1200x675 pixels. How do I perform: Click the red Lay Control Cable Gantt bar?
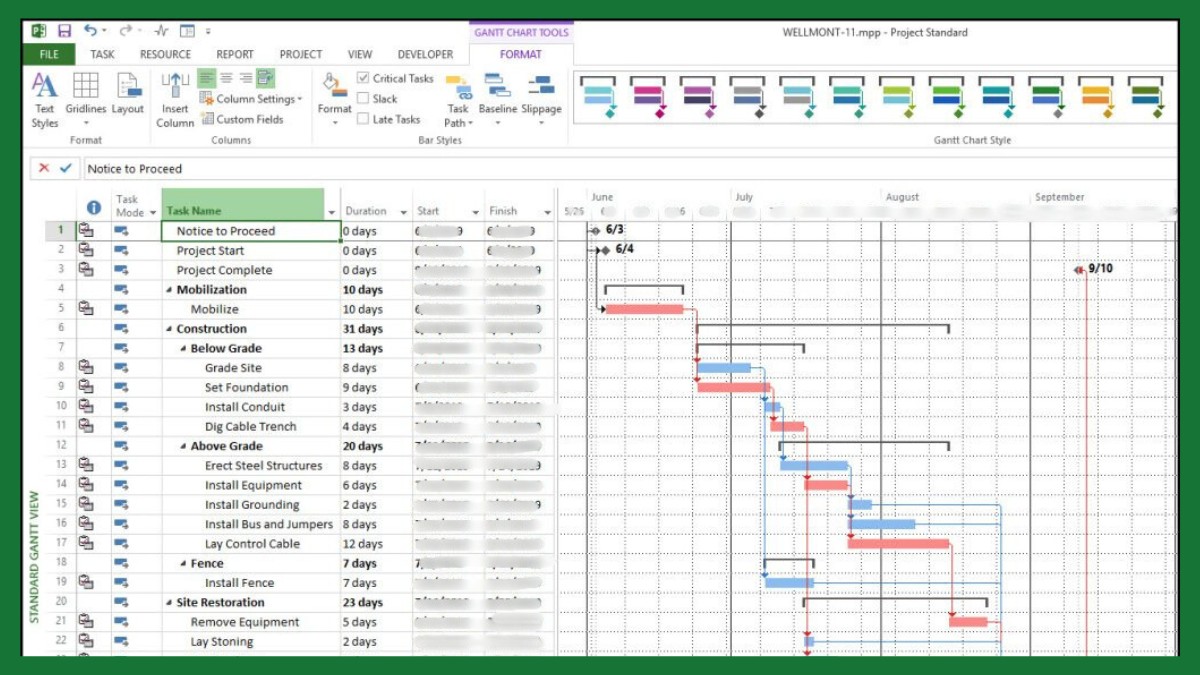click(x=898, y=544)
